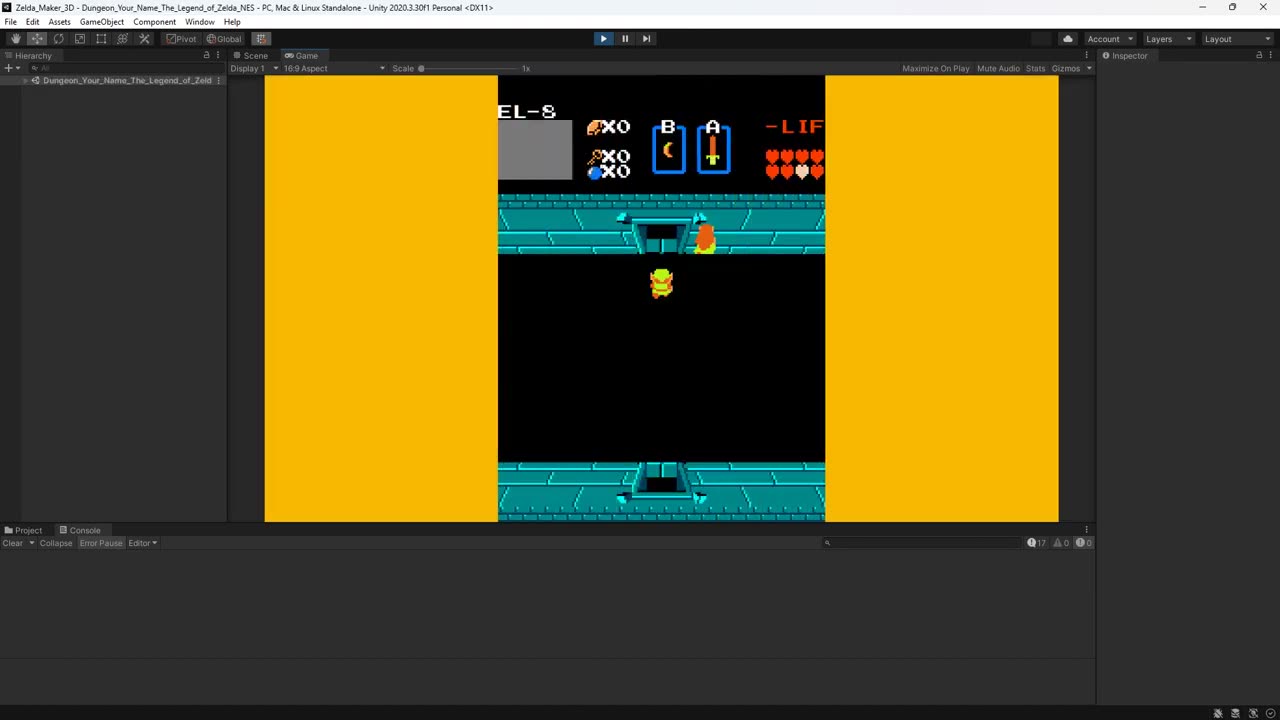Toggle Console error messages filter

pos(1083,543)
